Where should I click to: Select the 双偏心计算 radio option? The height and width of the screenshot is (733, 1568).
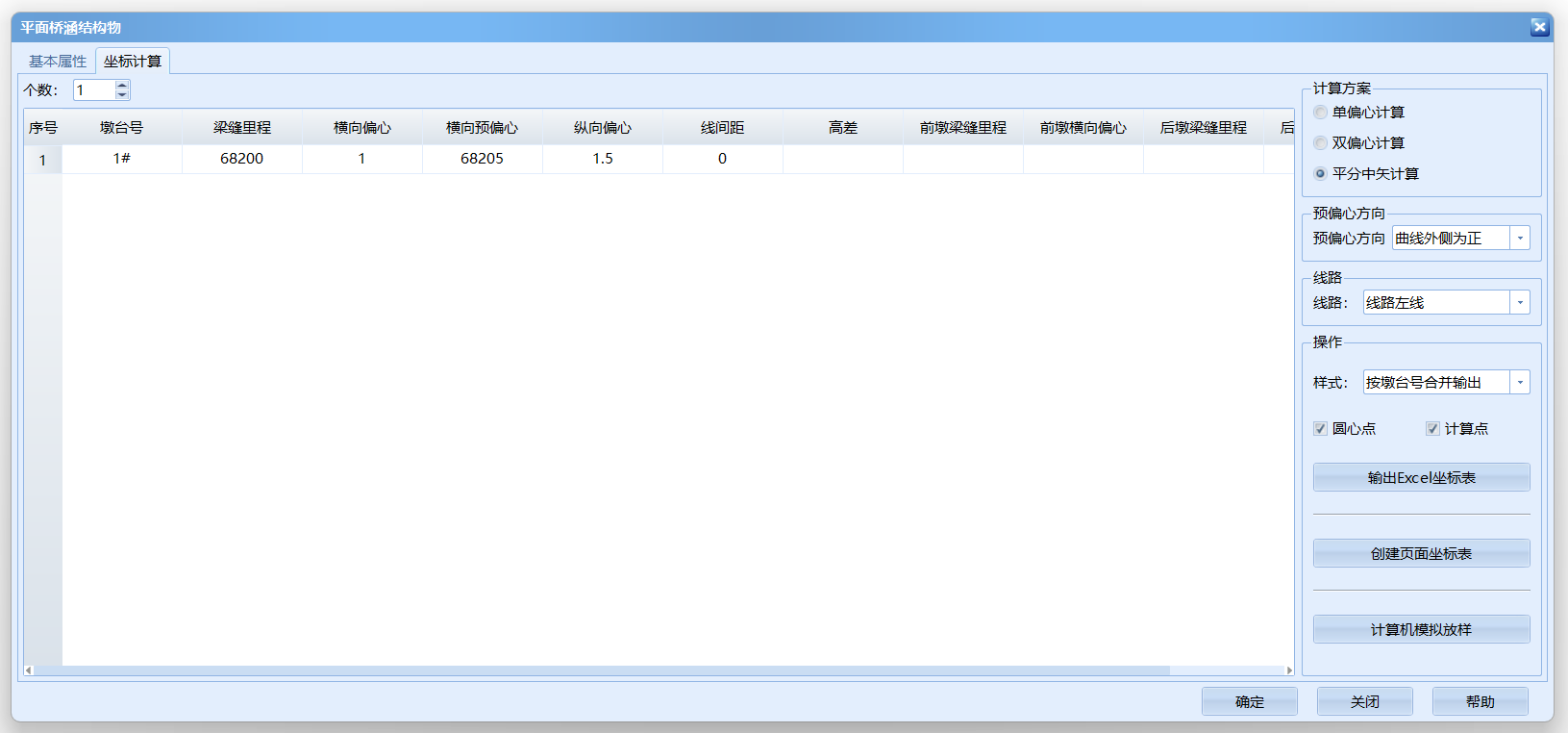coord(1321,143)
